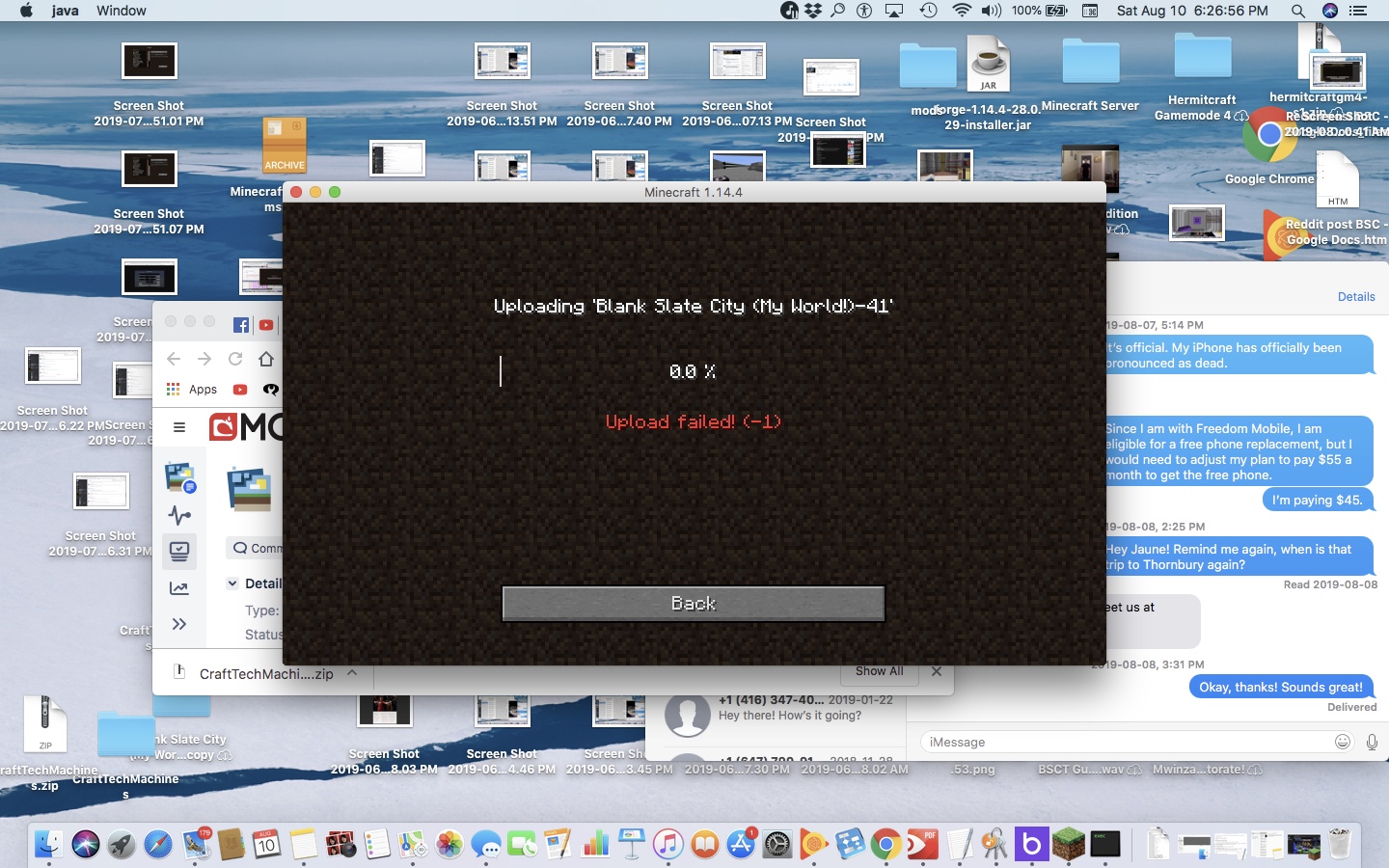The image size is (1389, 868).
Task: Open Siri from the menu bar
Action: point(1330,11)
